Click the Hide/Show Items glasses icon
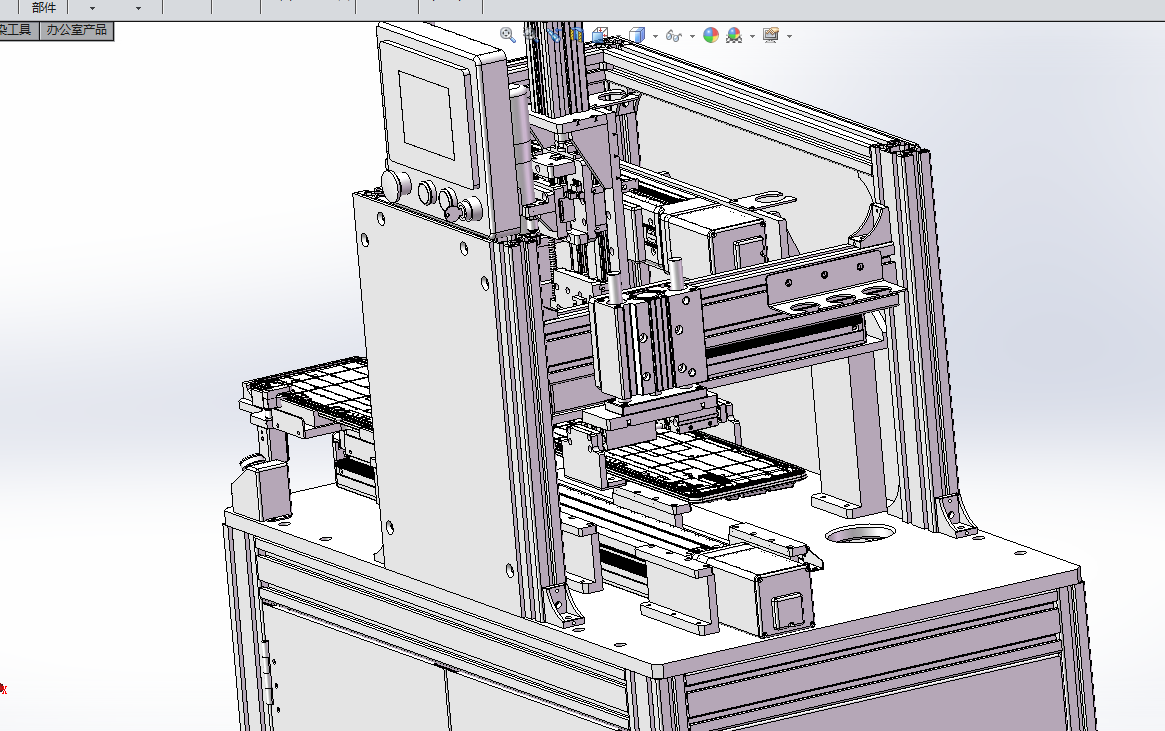The image size is (1165, 731). tap(674, 35)
